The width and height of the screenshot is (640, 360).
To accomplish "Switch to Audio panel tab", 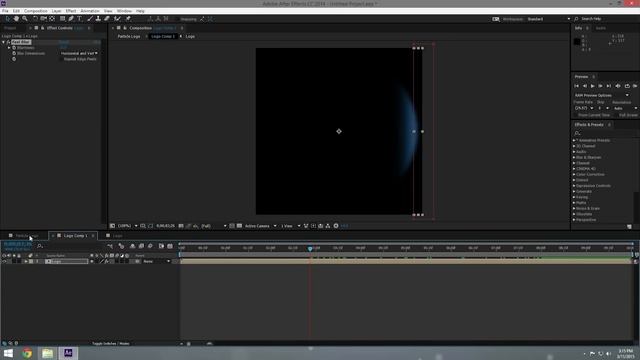I will (x=600, y=28).
